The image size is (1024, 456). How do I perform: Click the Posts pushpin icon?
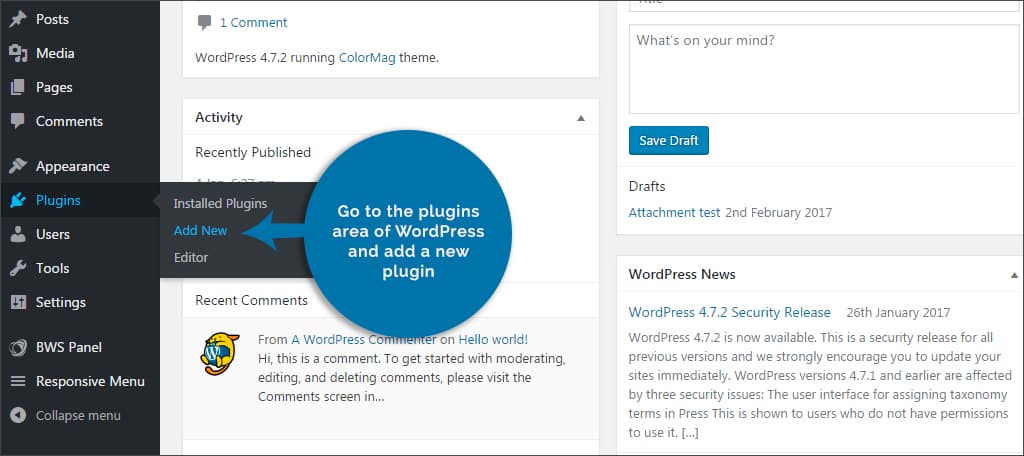(x=18, y=19)
